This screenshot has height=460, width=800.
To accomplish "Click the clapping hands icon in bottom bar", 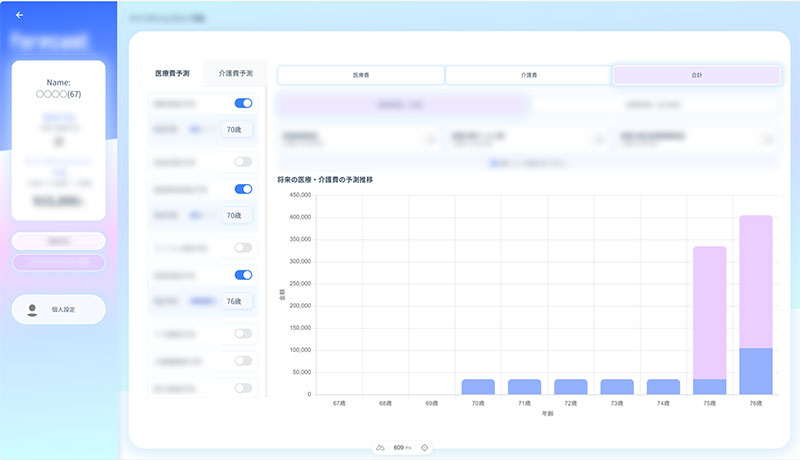I will (380, 447).
